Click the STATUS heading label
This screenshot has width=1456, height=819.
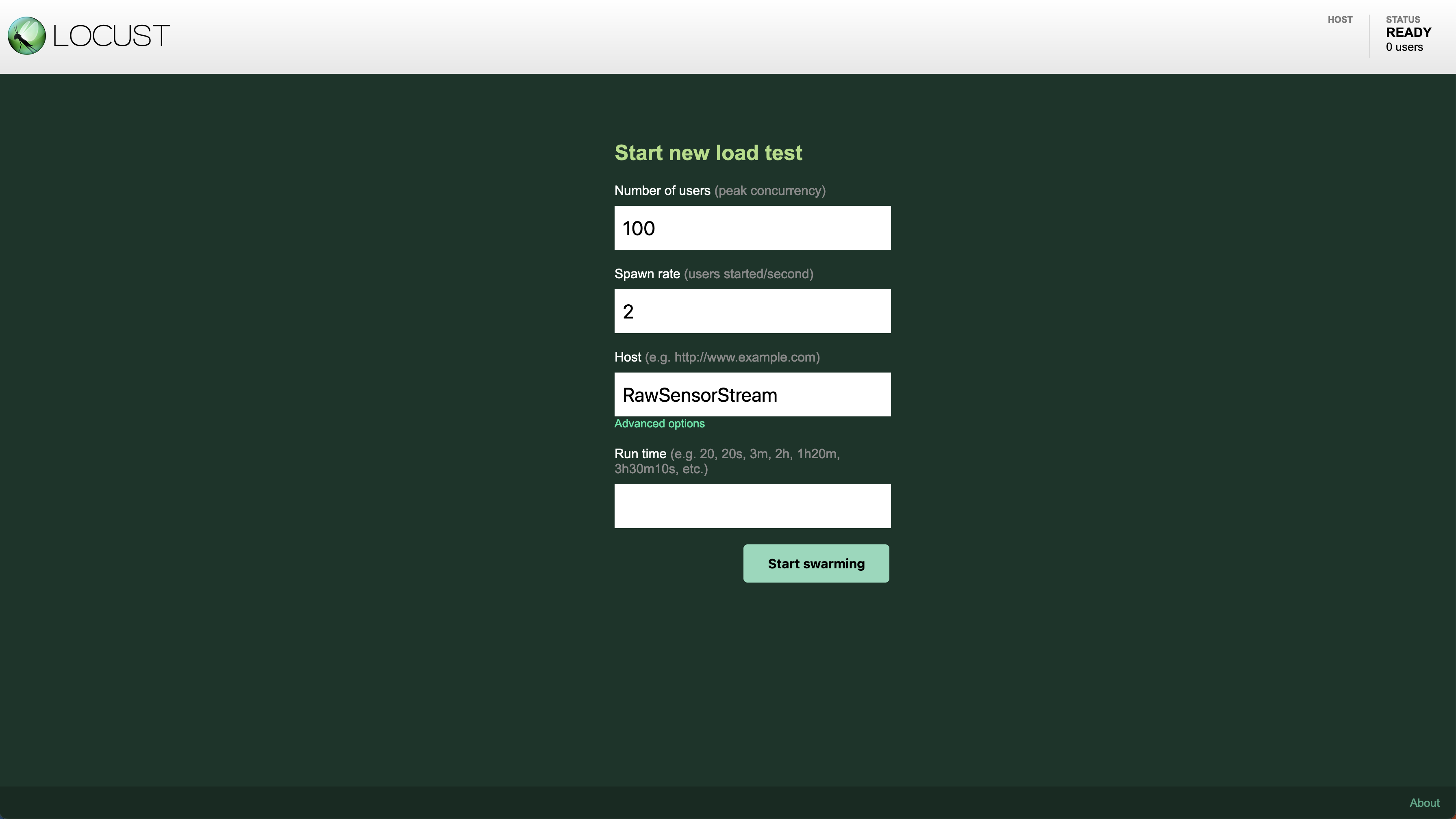click(x=1402, y=20)
